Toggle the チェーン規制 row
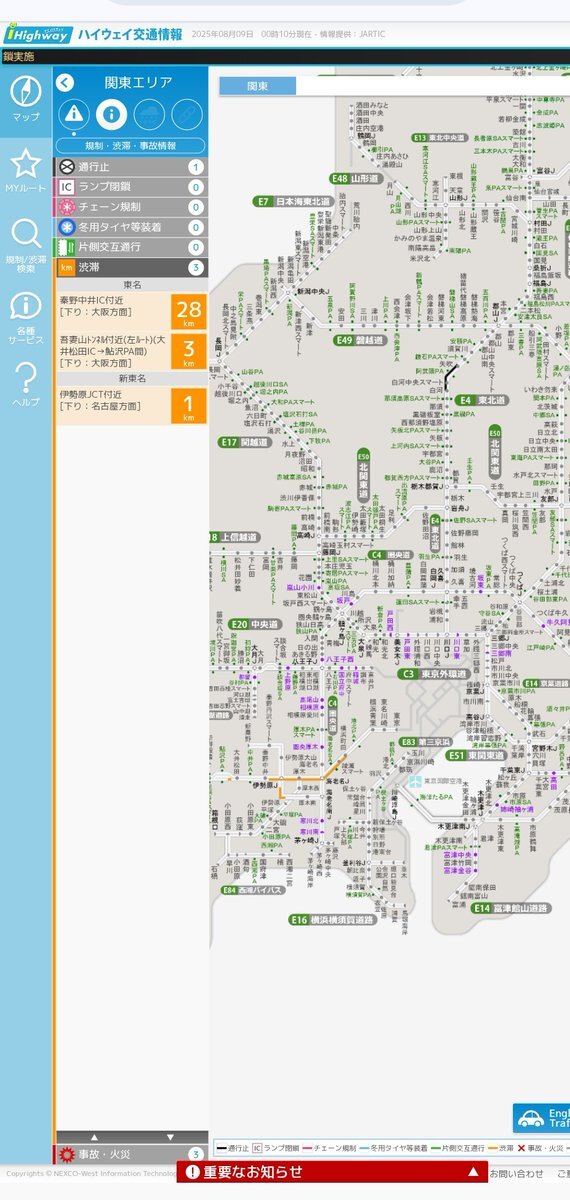 131,207
